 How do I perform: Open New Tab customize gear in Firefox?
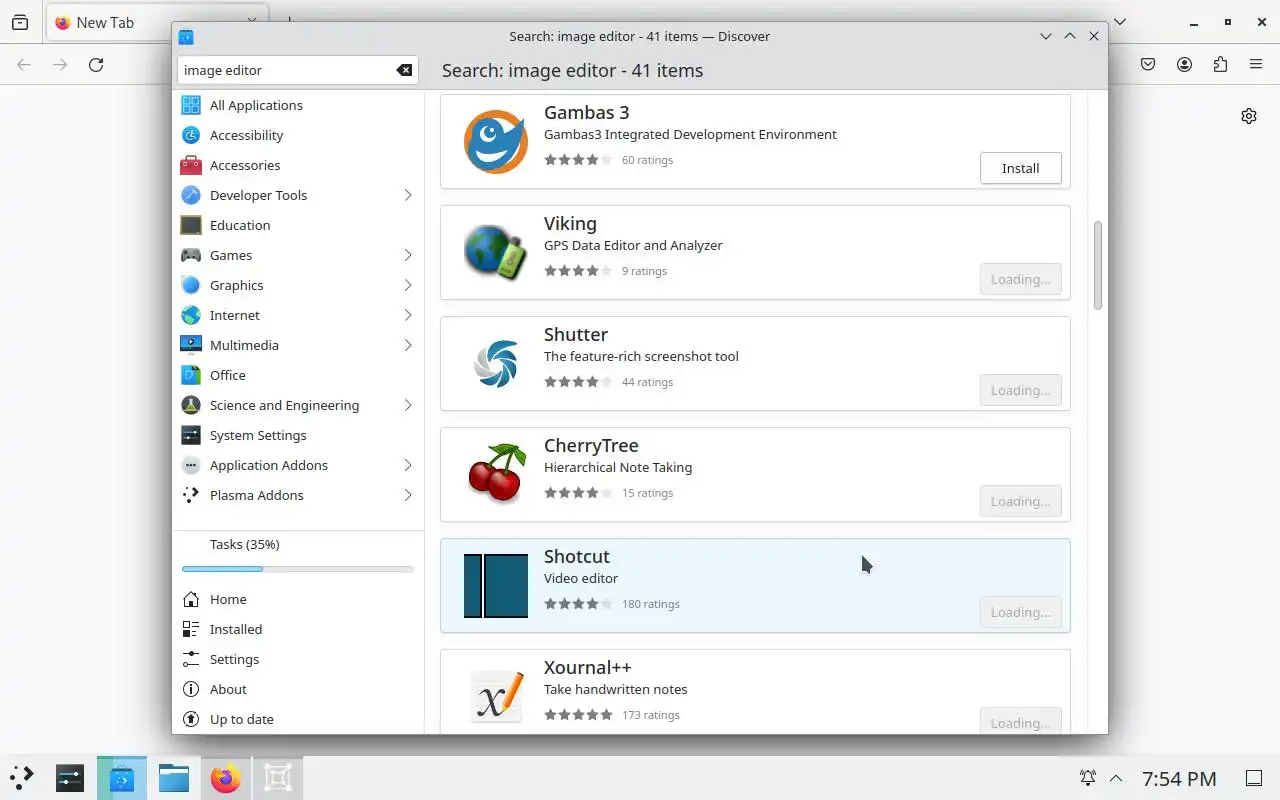(1249, 116)
